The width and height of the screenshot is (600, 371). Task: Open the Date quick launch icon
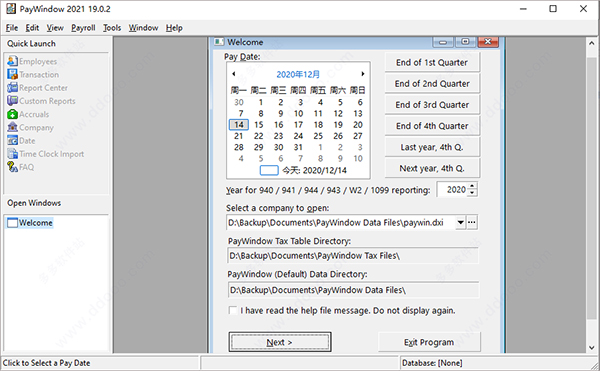click(13, 140)
